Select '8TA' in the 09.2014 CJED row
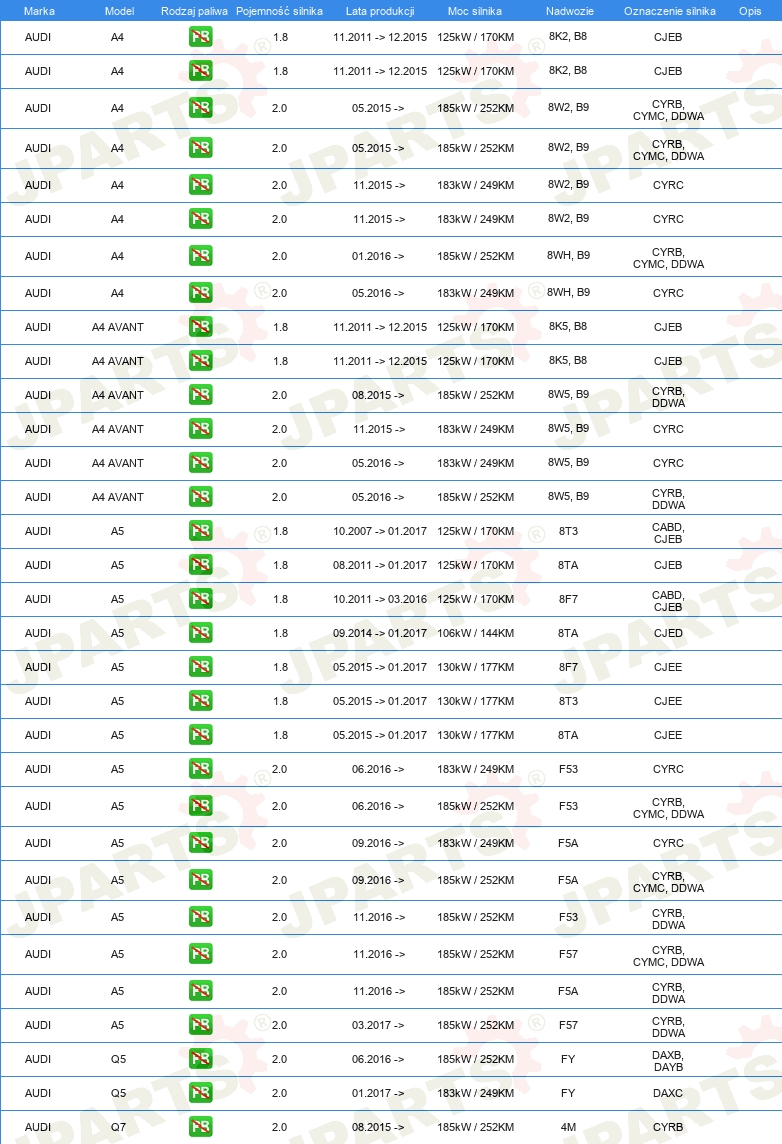Viewport: 782px width, 1144px height. click(x=568, y=633)
